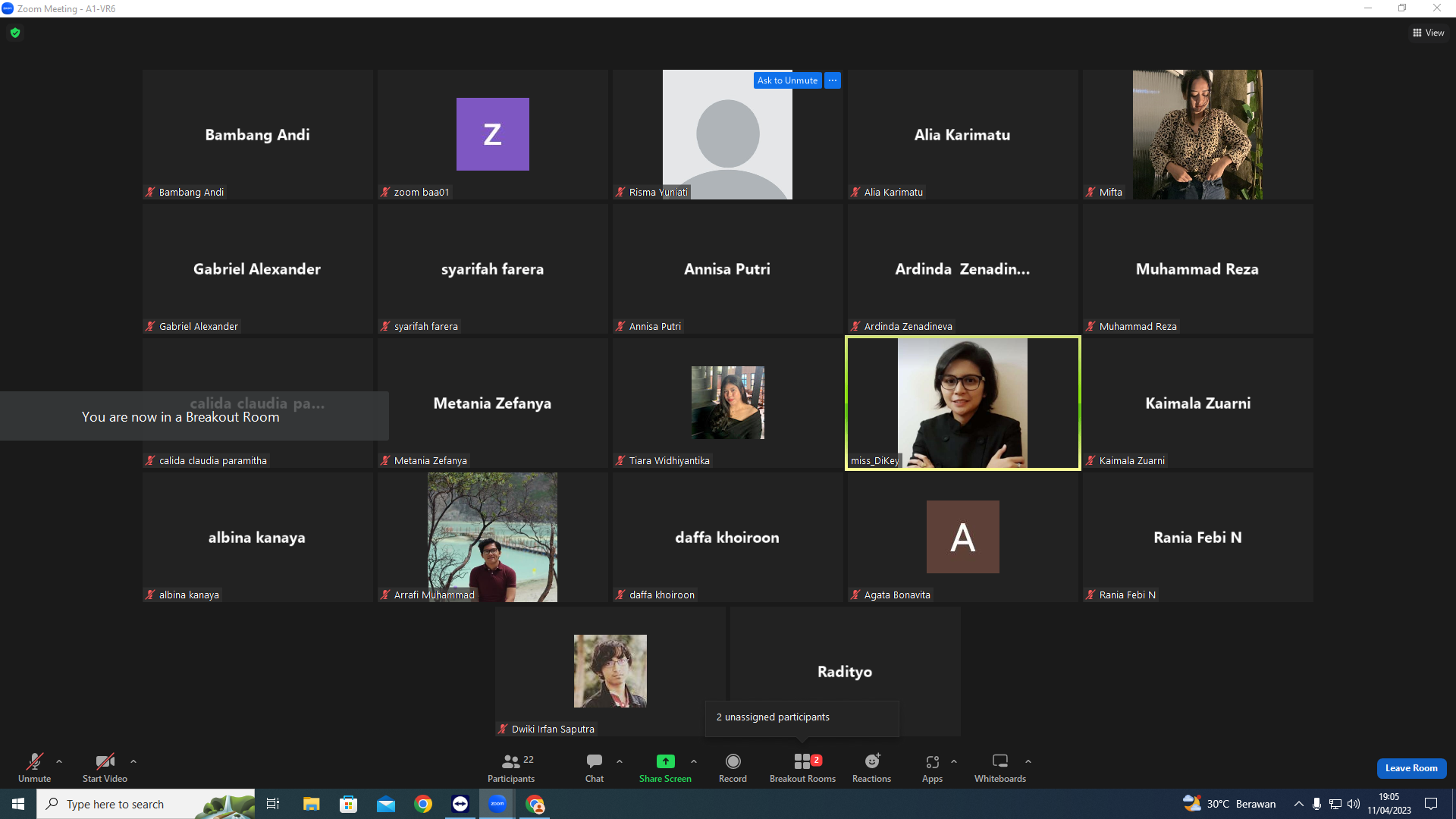The width and height of the screenshot is (1456, 819).
Task: Open more options on Risma Yuniati tile
Action: click(833, 80)
